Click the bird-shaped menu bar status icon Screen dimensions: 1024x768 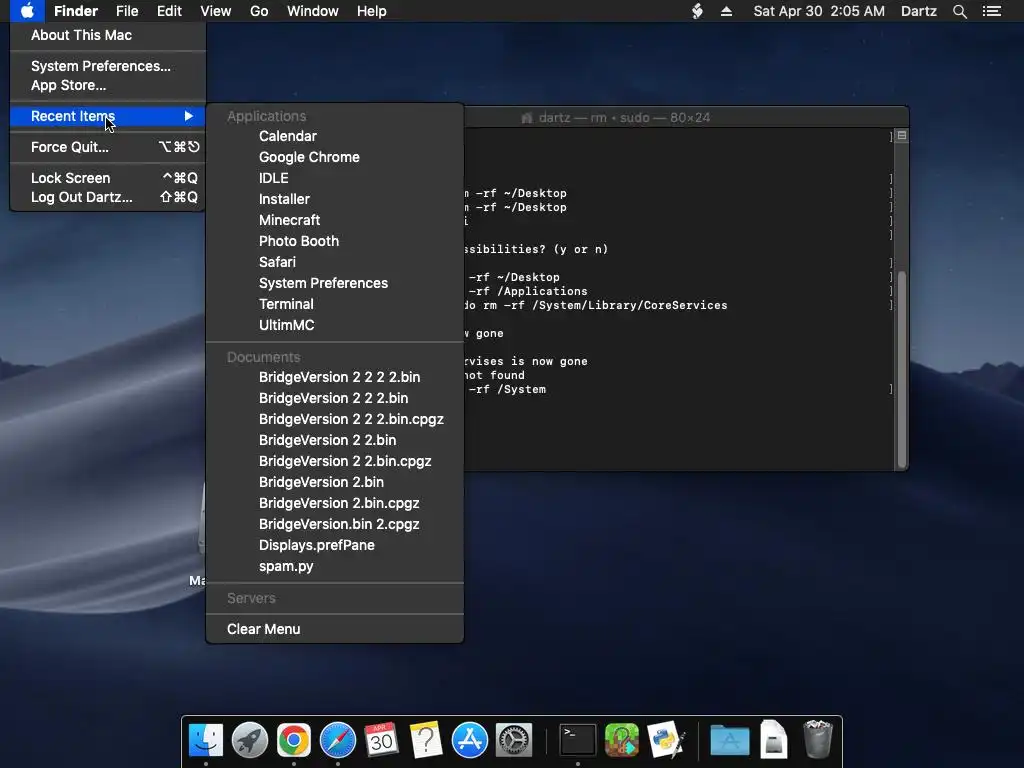pos(697,11)
